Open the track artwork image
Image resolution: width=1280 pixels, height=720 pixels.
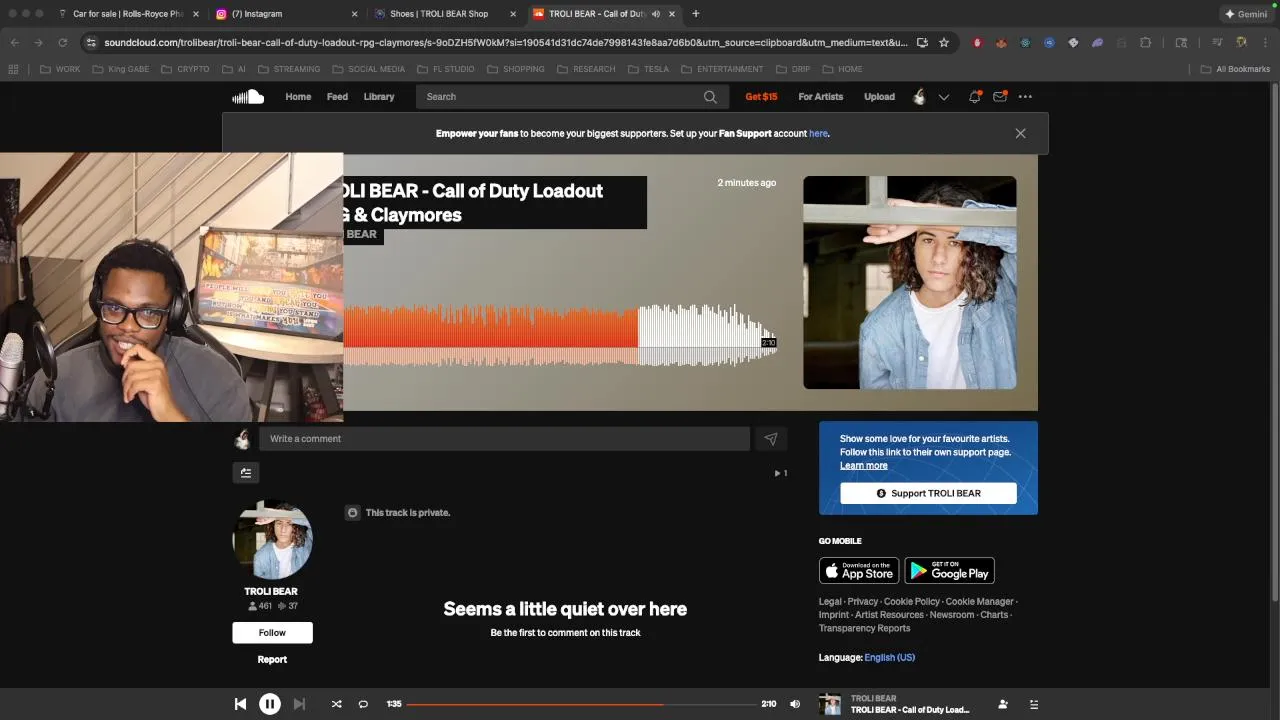(x=910, y=283)
